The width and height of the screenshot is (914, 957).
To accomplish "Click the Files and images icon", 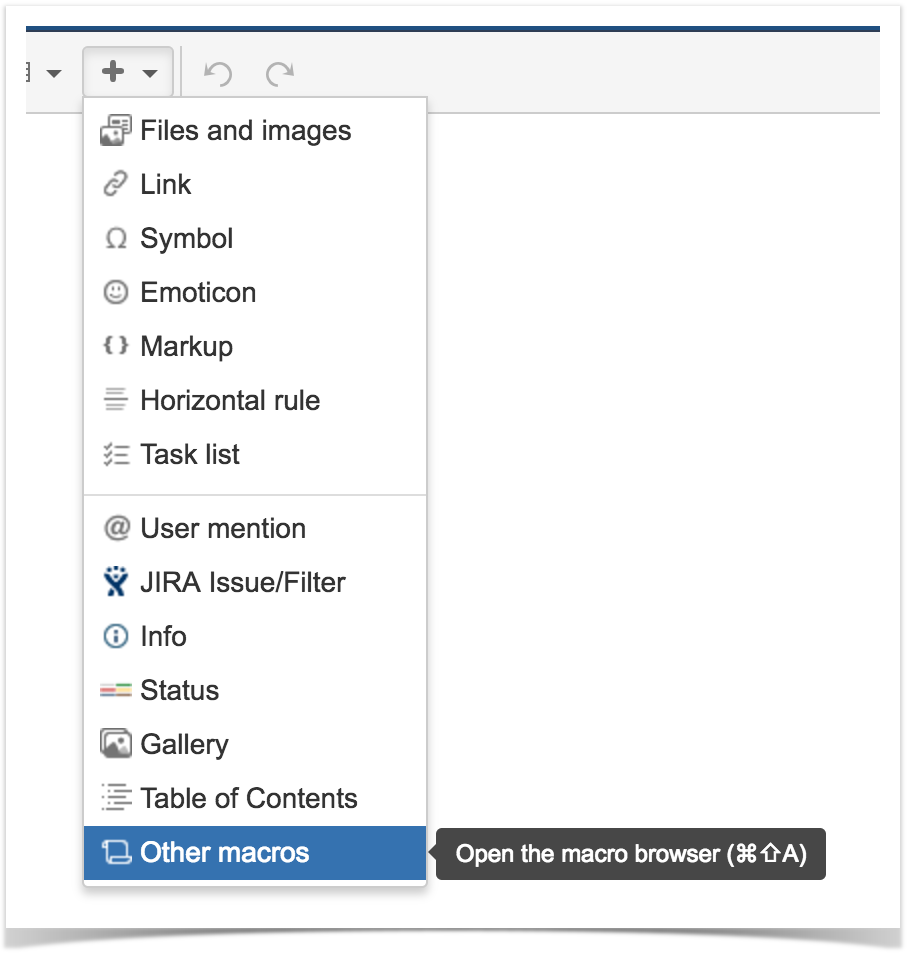I will coord(115,131).
